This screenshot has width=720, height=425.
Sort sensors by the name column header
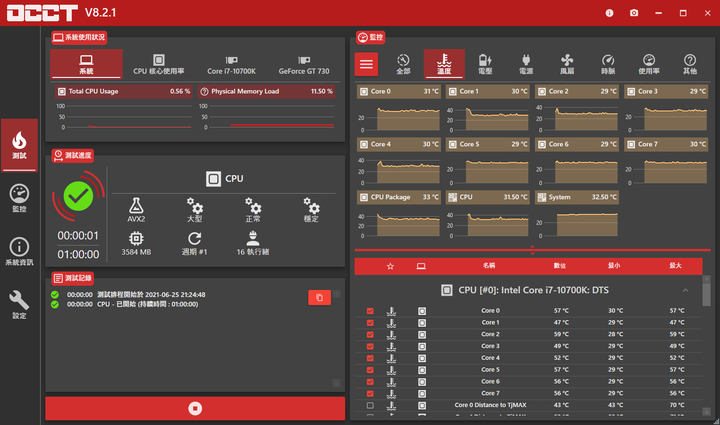tap(489, 266)
